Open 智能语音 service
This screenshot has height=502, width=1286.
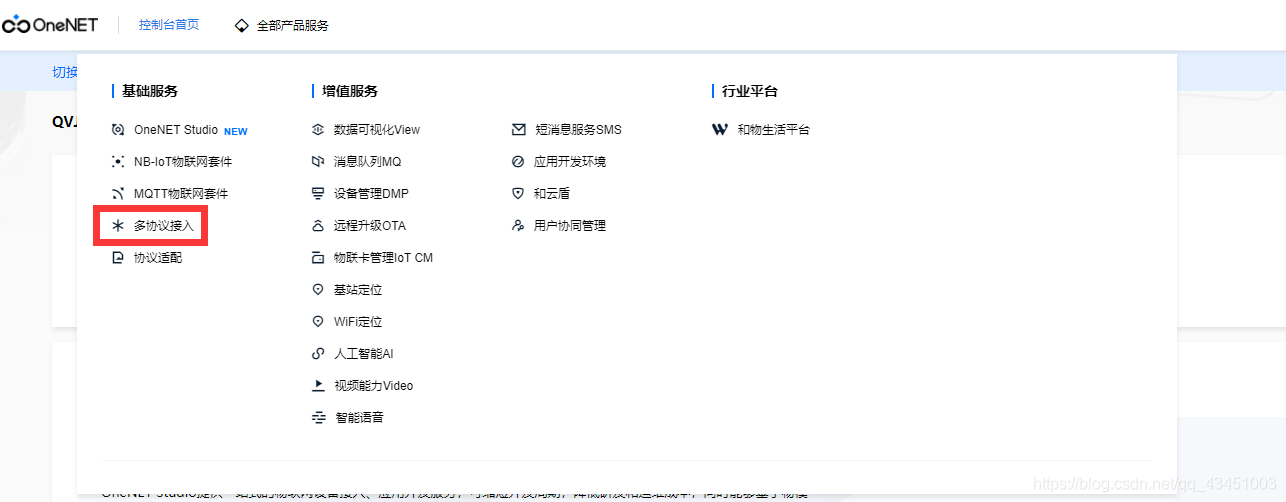[358, 418]
